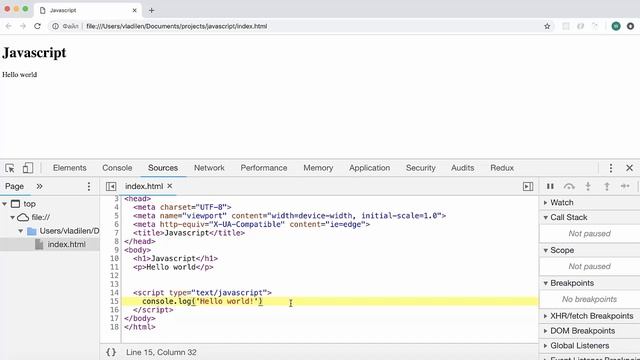Open the Application tab
Screen dimensions: 640x360
point(369,168)
